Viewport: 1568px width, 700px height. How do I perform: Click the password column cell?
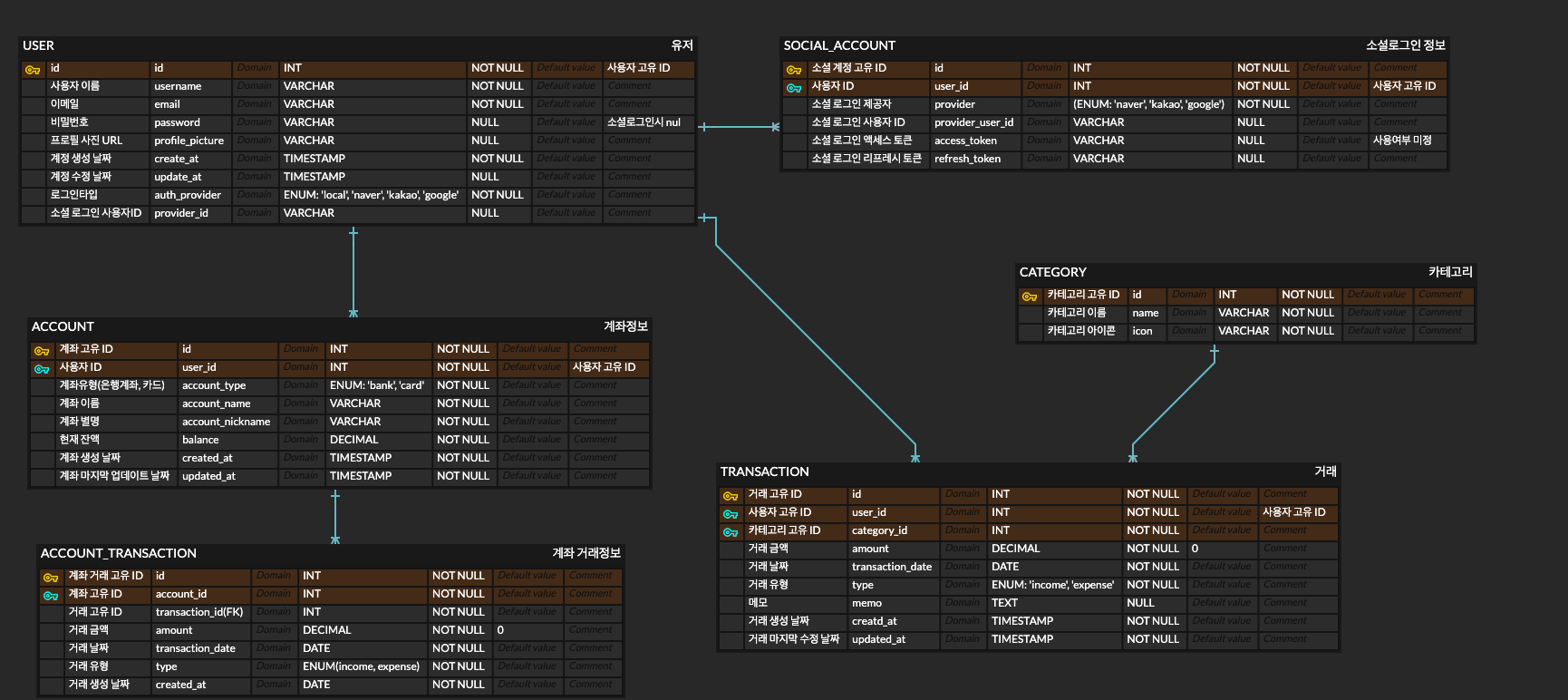coord(191,122)
